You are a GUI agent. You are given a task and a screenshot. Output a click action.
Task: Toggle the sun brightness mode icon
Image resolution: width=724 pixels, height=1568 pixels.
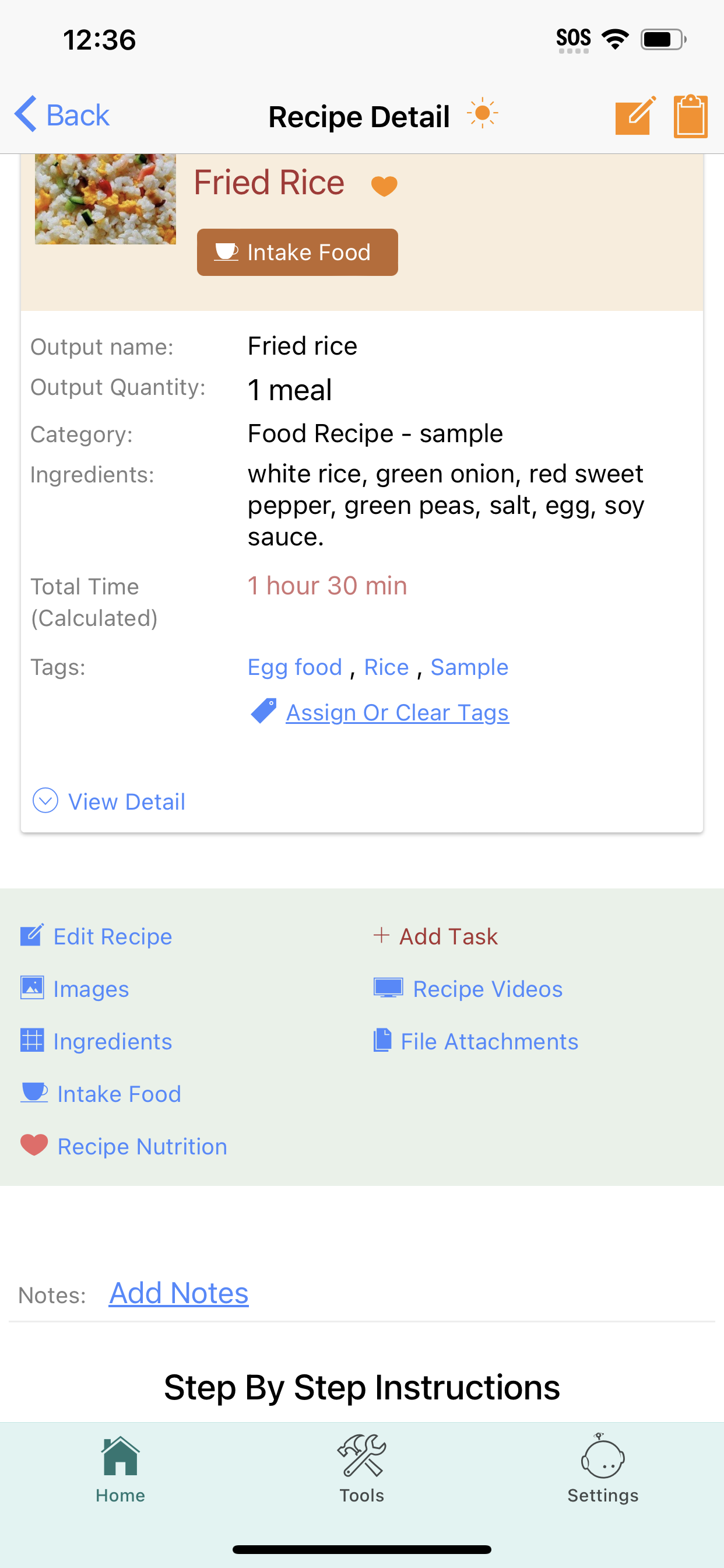483,114
